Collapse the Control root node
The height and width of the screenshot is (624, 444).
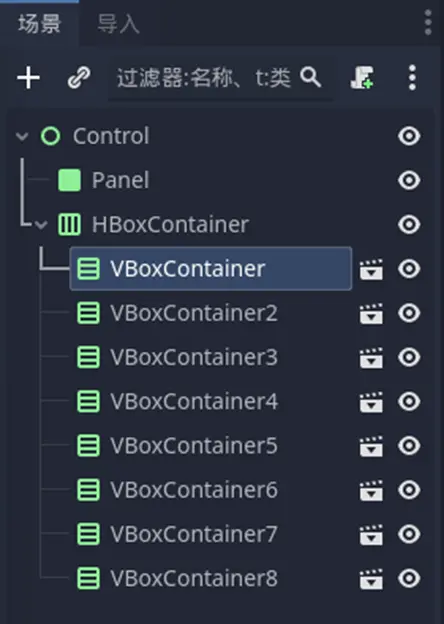tap(22, 136)
